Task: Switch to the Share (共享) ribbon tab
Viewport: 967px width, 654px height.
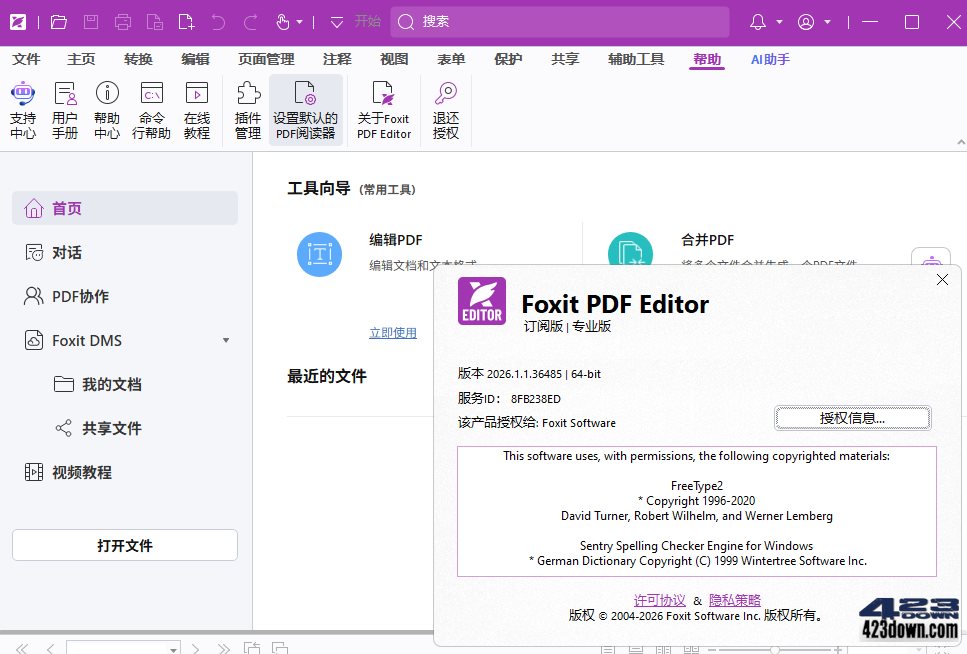Action: pyautogui.click(x=566, y=59)
